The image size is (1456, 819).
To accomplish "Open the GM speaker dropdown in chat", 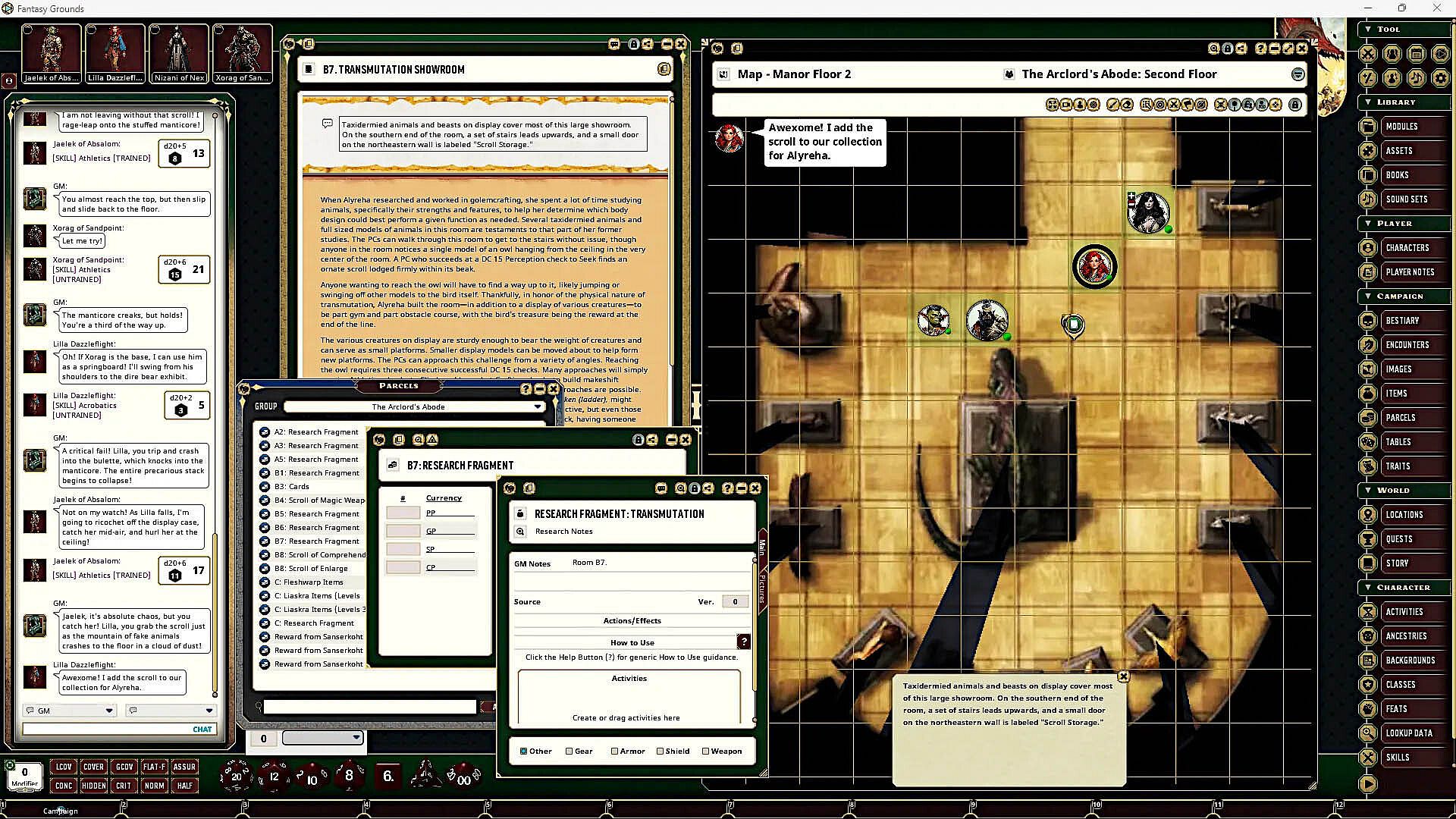I will 70,711.
